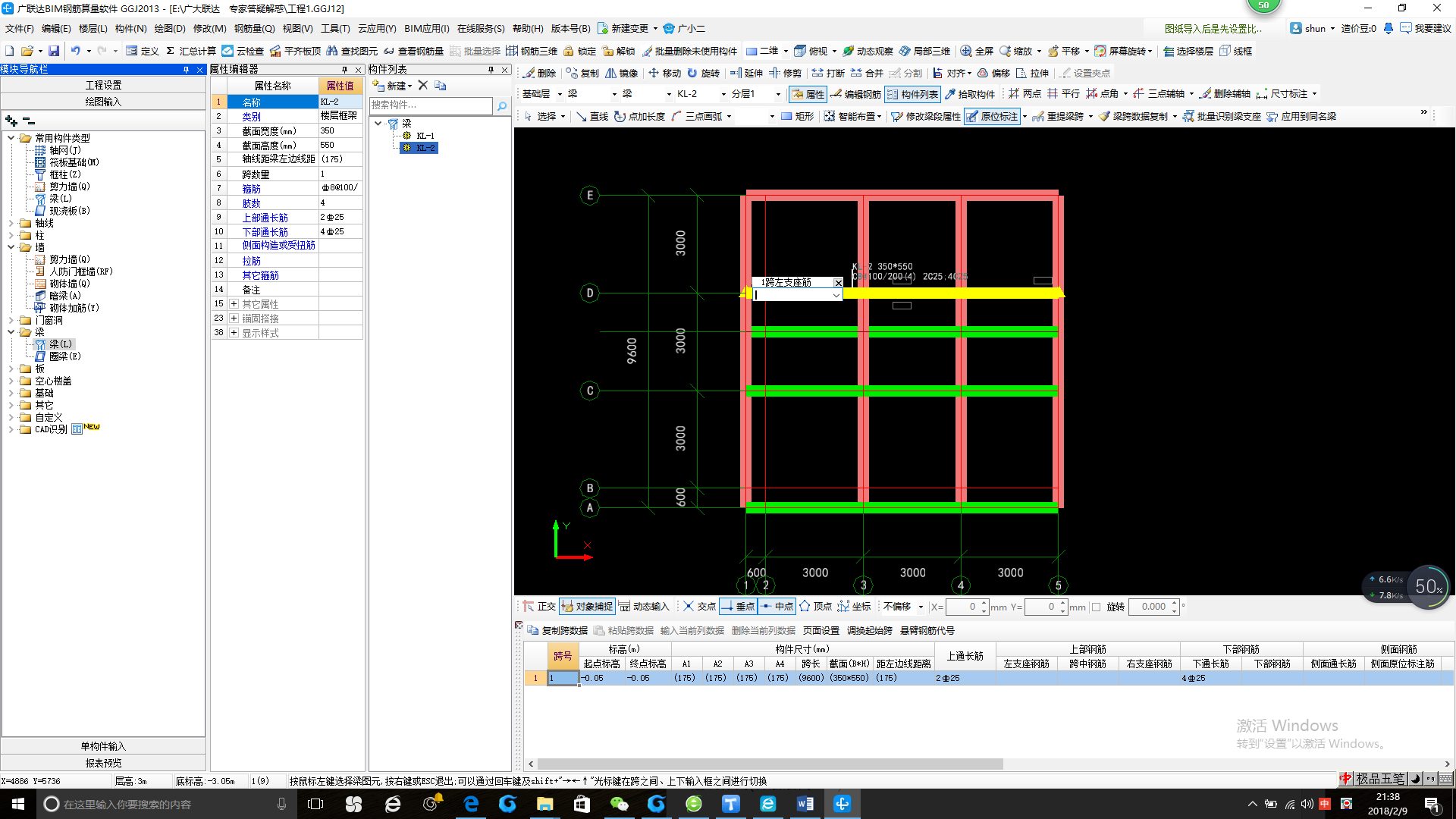Click 调换起始跨 swap start span
The image size is (1456, 819).
point(869,630)
